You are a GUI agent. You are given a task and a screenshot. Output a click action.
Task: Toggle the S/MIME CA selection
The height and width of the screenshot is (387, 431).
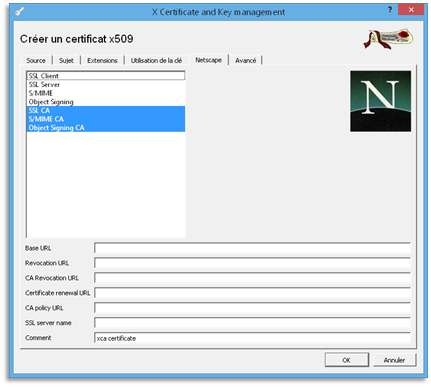tap(106, 119)
